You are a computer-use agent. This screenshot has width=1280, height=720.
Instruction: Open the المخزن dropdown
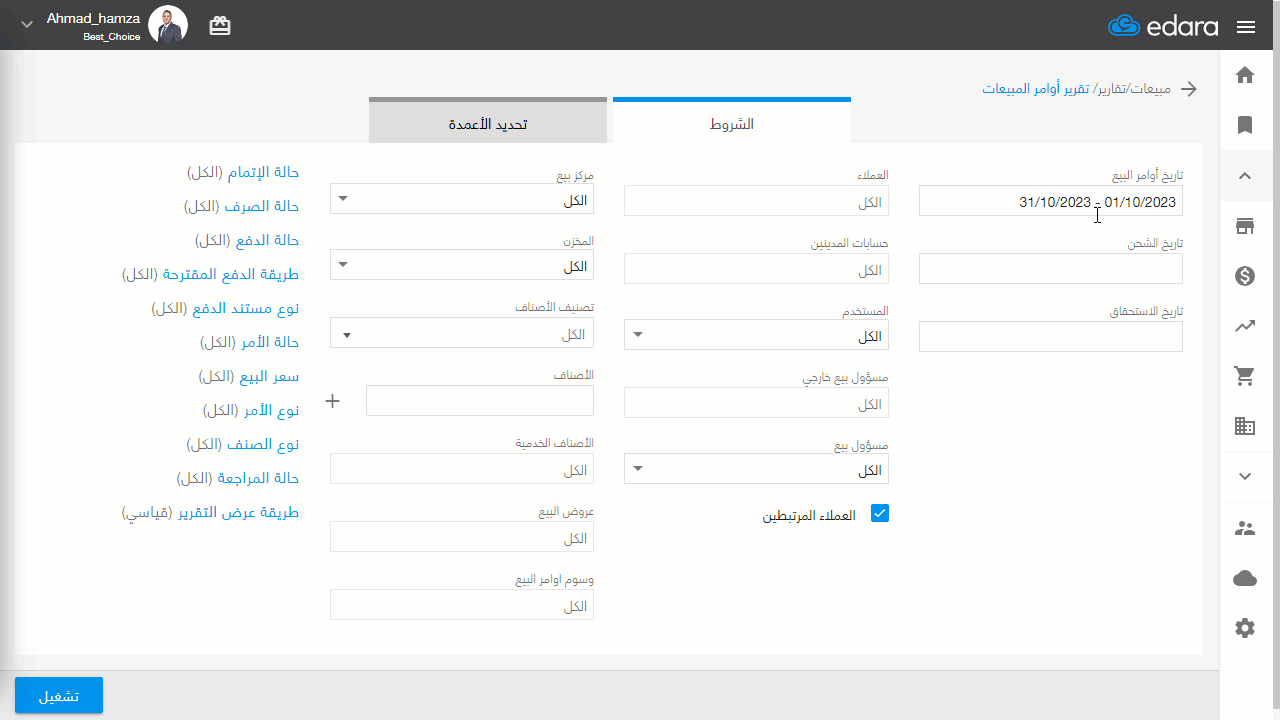coord(462,265)
